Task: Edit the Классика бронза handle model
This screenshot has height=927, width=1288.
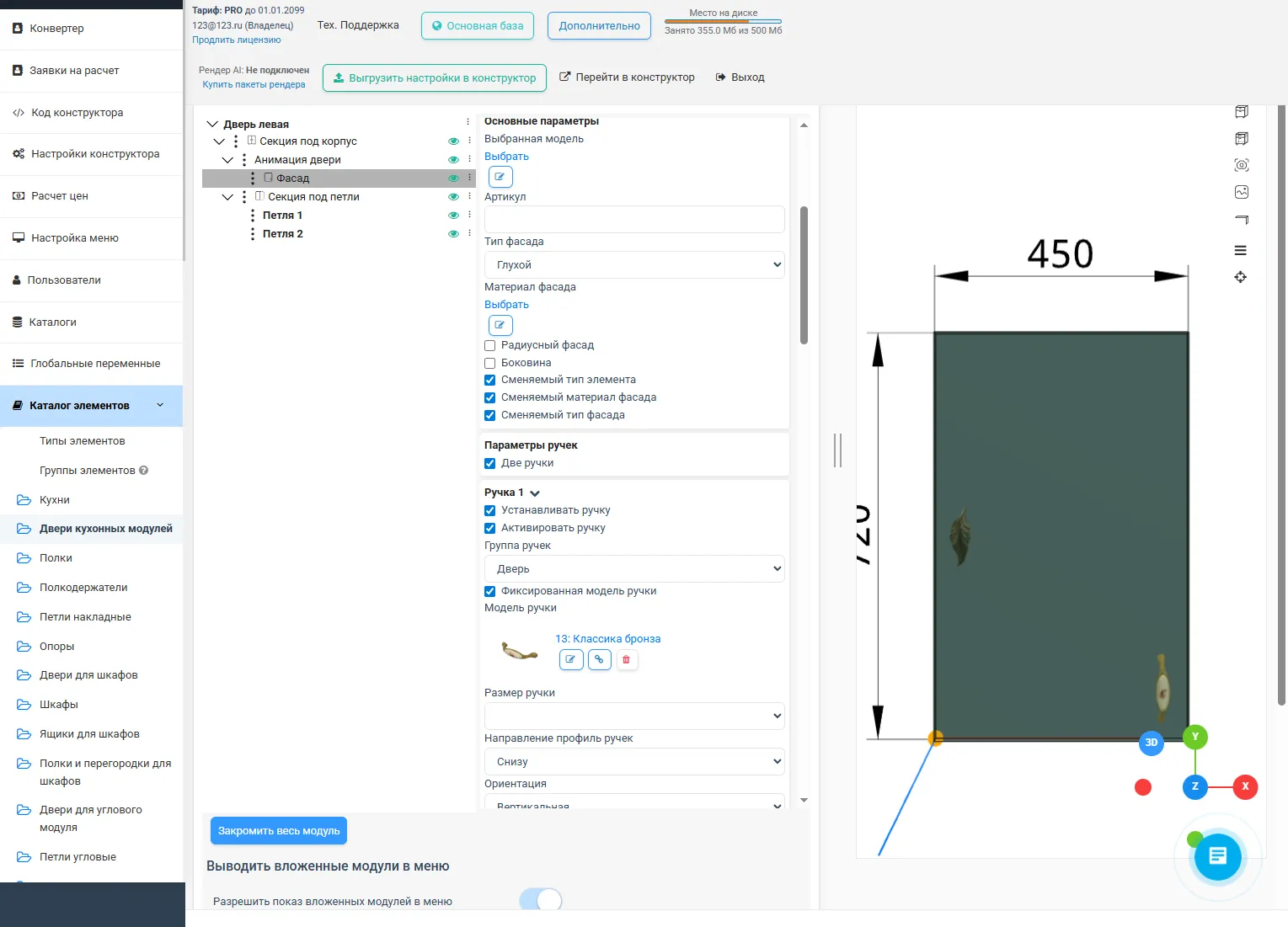Action: [x=570, y=659]
